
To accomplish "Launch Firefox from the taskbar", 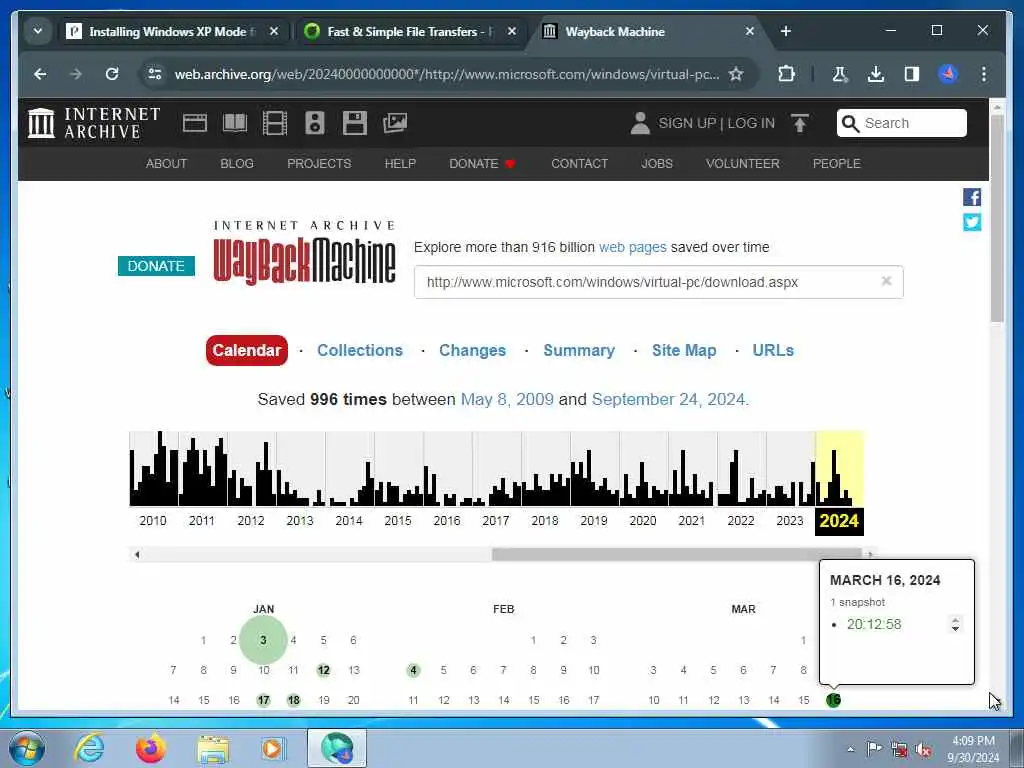I will click(x=151, y=748).
